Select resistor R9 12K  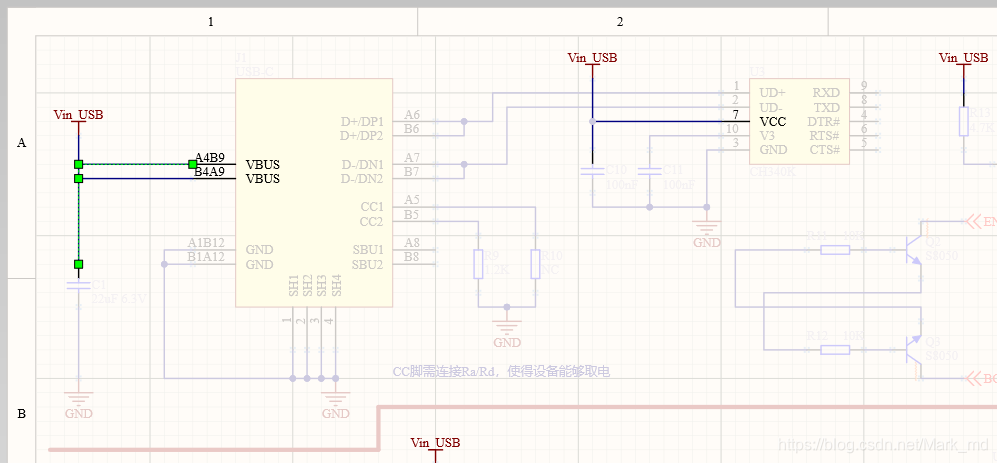tap(479, 264)
